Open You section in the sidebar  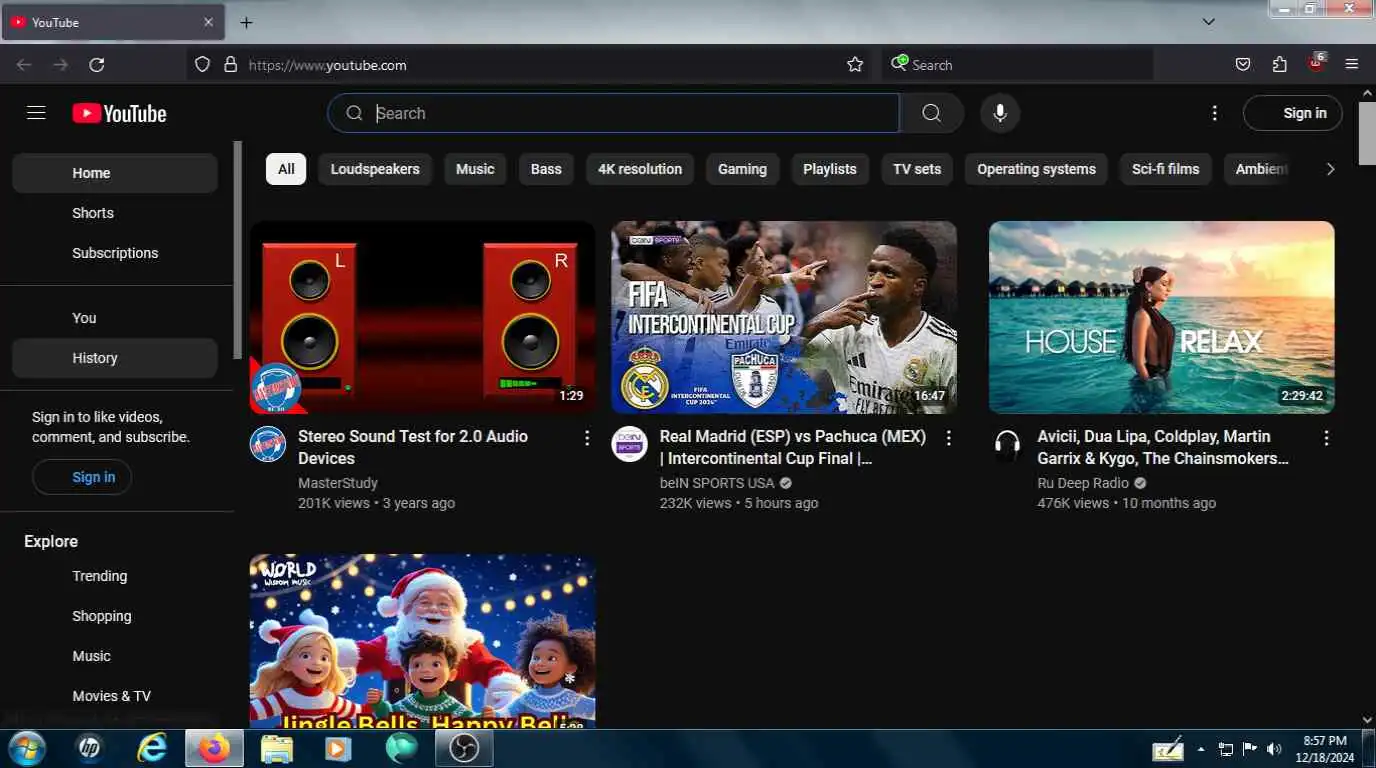coord(115,318)
